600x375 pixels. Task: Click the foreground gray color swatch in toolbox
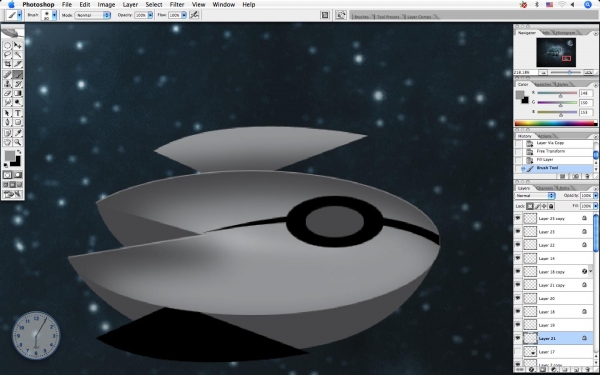(x=10, y=156)
